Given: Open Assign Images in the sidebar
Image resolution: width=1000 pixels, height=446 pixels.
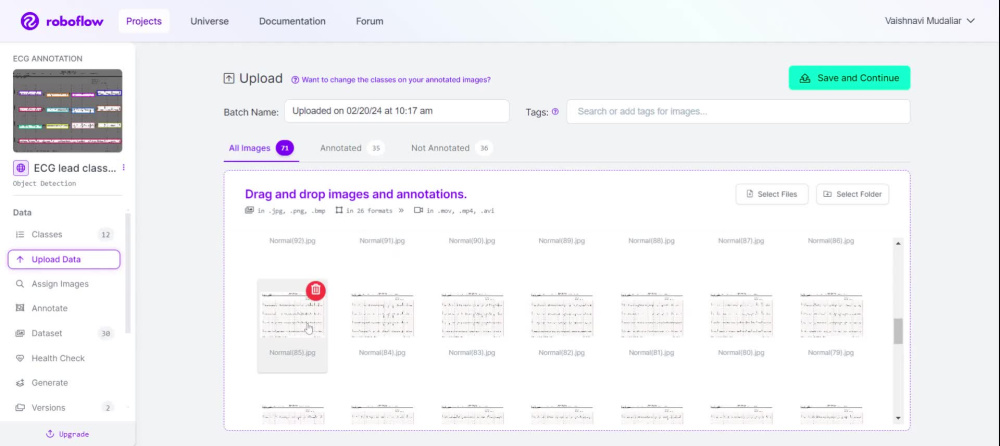Looking at the screenshot, I should tap(64, 284).
